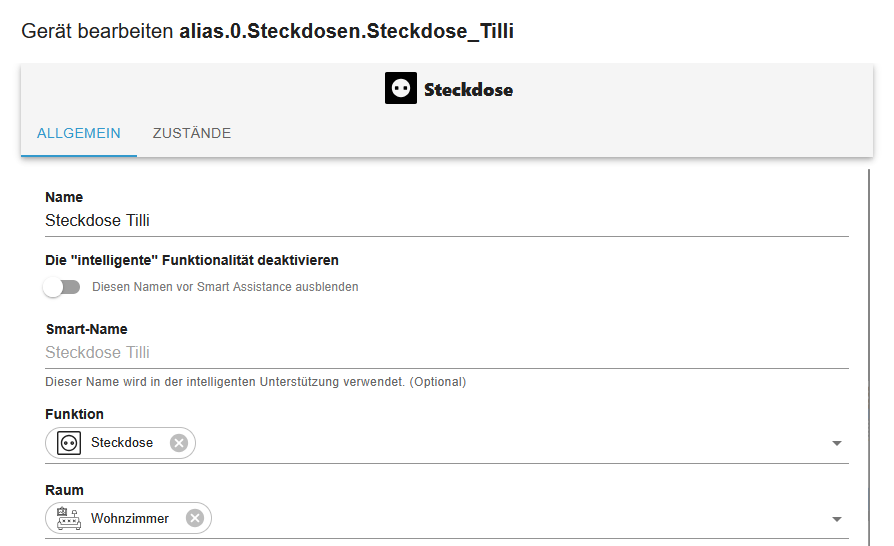Open the ZUSTÄNDE tab
The height and width of the screenshot is (546, 894).
192,133
